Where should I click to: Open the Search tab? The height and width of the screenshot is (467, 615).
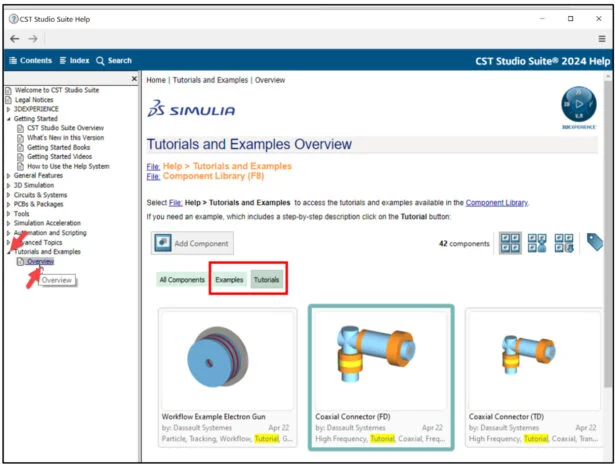pyautogui.click(x=114, y=60)
